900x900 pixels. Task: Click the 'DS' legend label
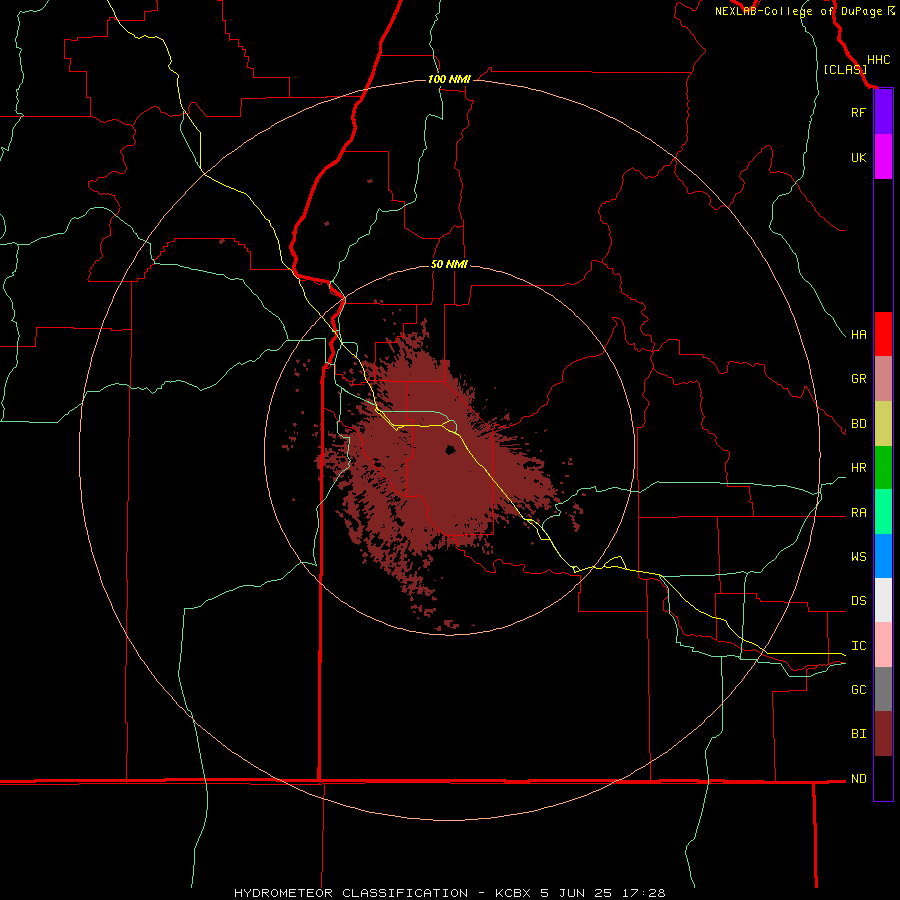(858, 601)
